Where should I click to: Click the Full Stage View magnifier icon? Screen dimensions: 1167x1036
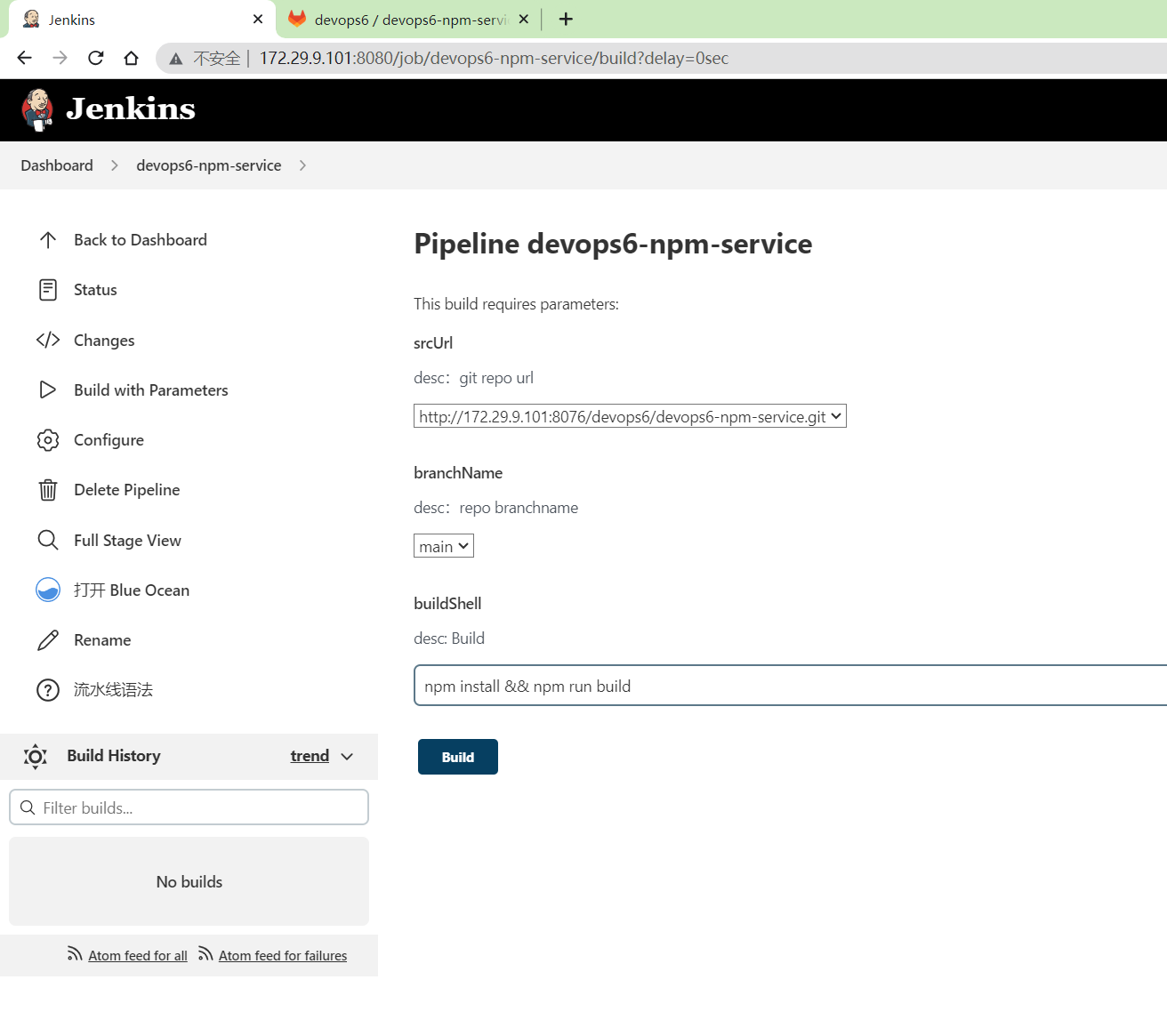click(48, 540)
